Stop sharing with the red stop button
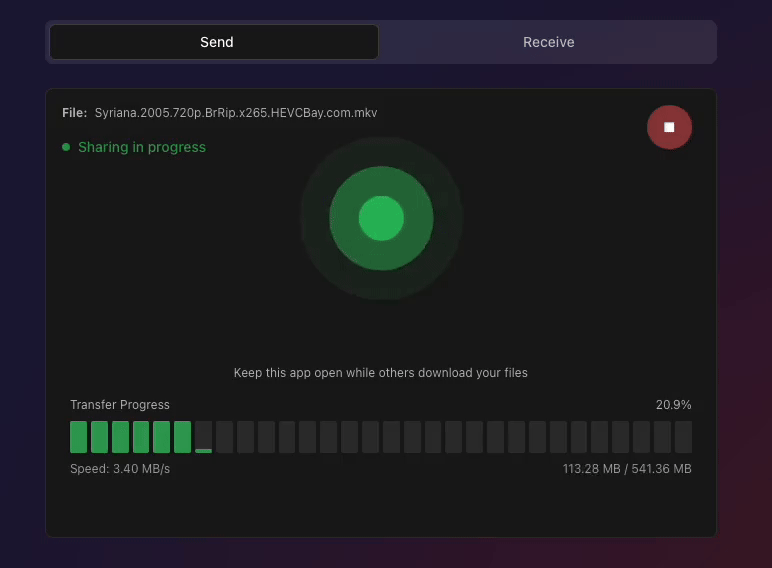 [x=669, y=127]
